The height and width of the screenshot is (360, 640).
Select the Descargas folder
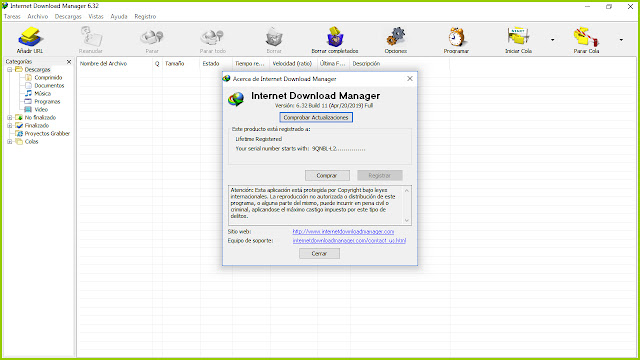click(37, 70)
